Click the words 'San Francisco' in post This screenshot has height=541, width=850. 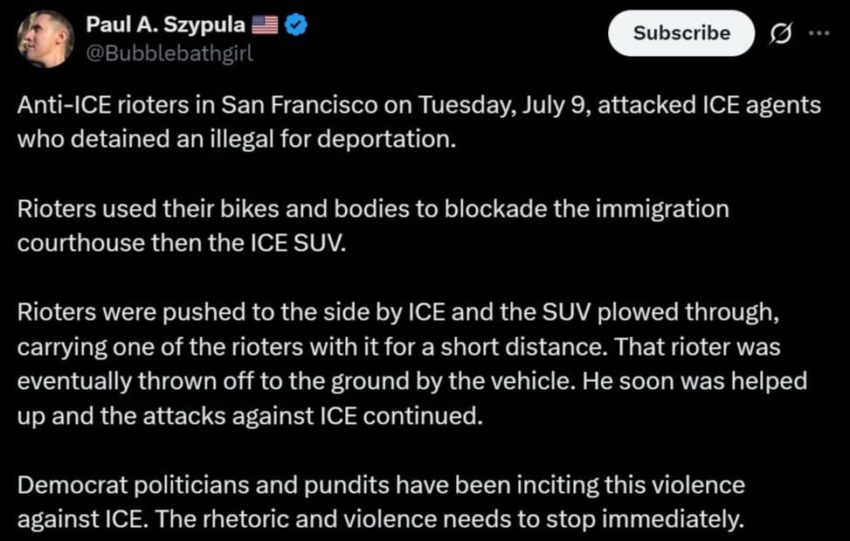click(299, 105)
